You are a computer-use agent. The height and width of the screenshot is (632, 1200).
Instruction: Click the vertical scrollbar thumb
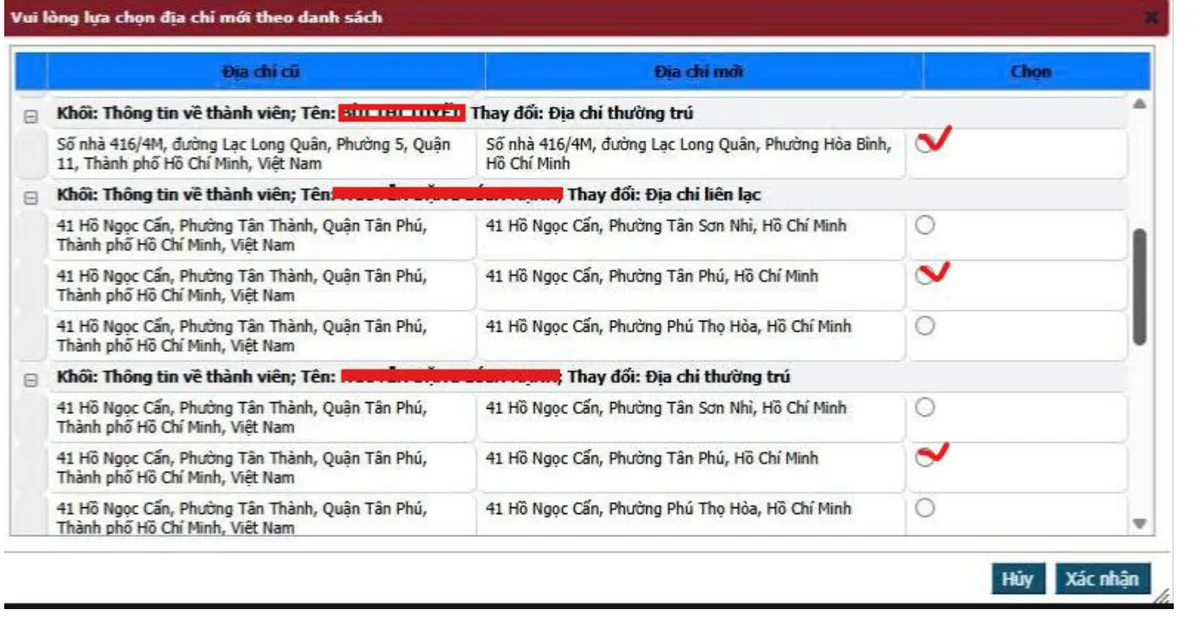[1139, 287]
